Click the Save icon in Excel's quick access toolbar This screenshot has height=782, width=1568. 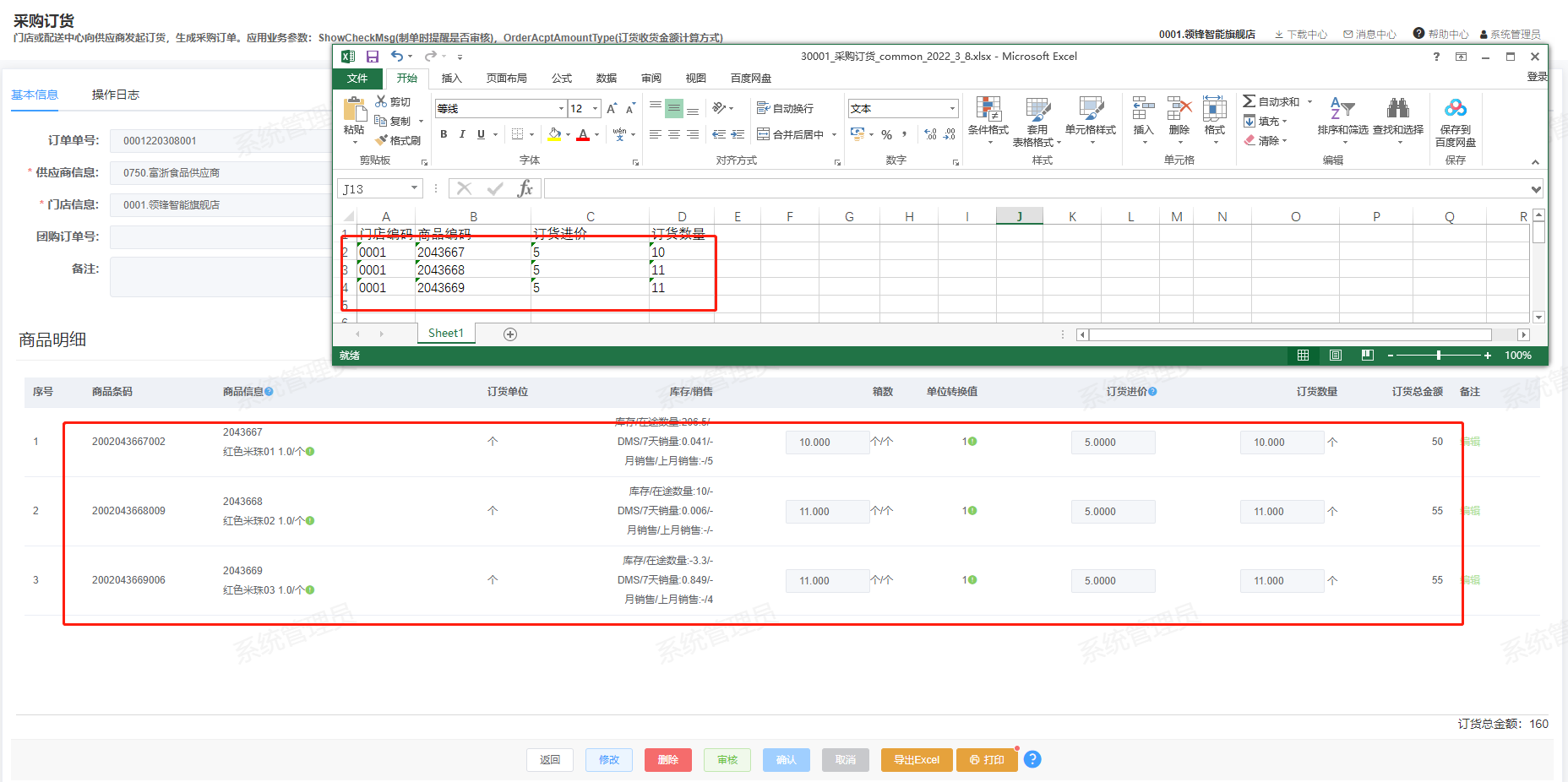click(372, 57)
